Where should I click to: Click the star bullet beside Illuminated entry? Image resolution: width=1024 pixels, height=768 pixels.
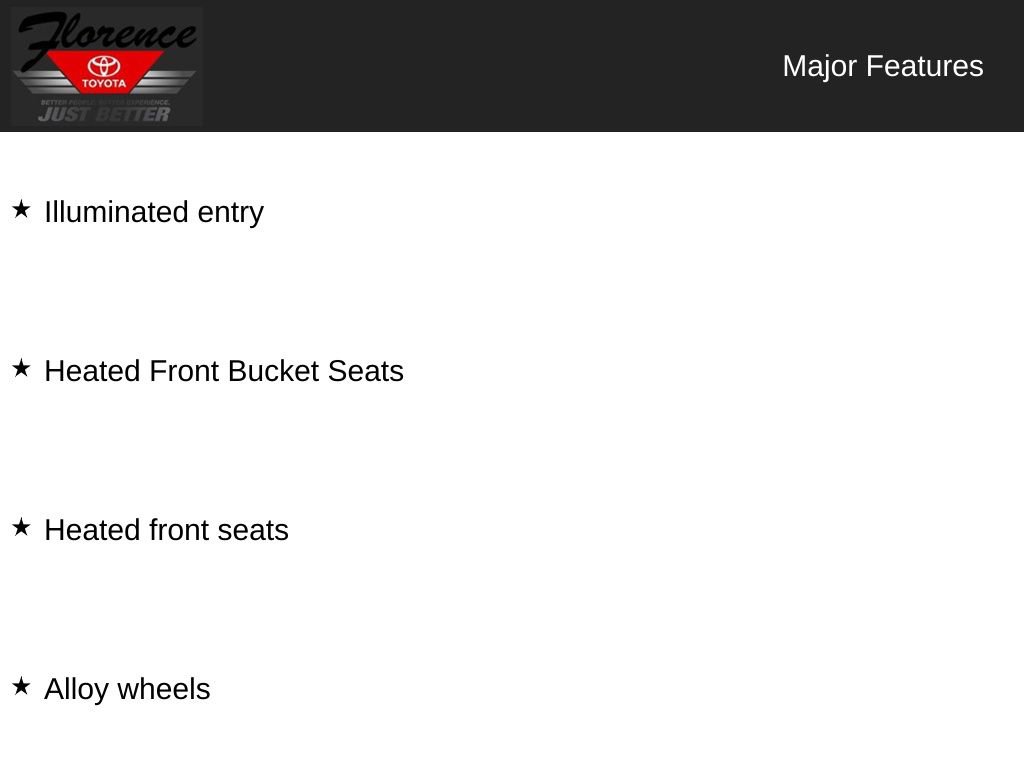click(21, 209)
